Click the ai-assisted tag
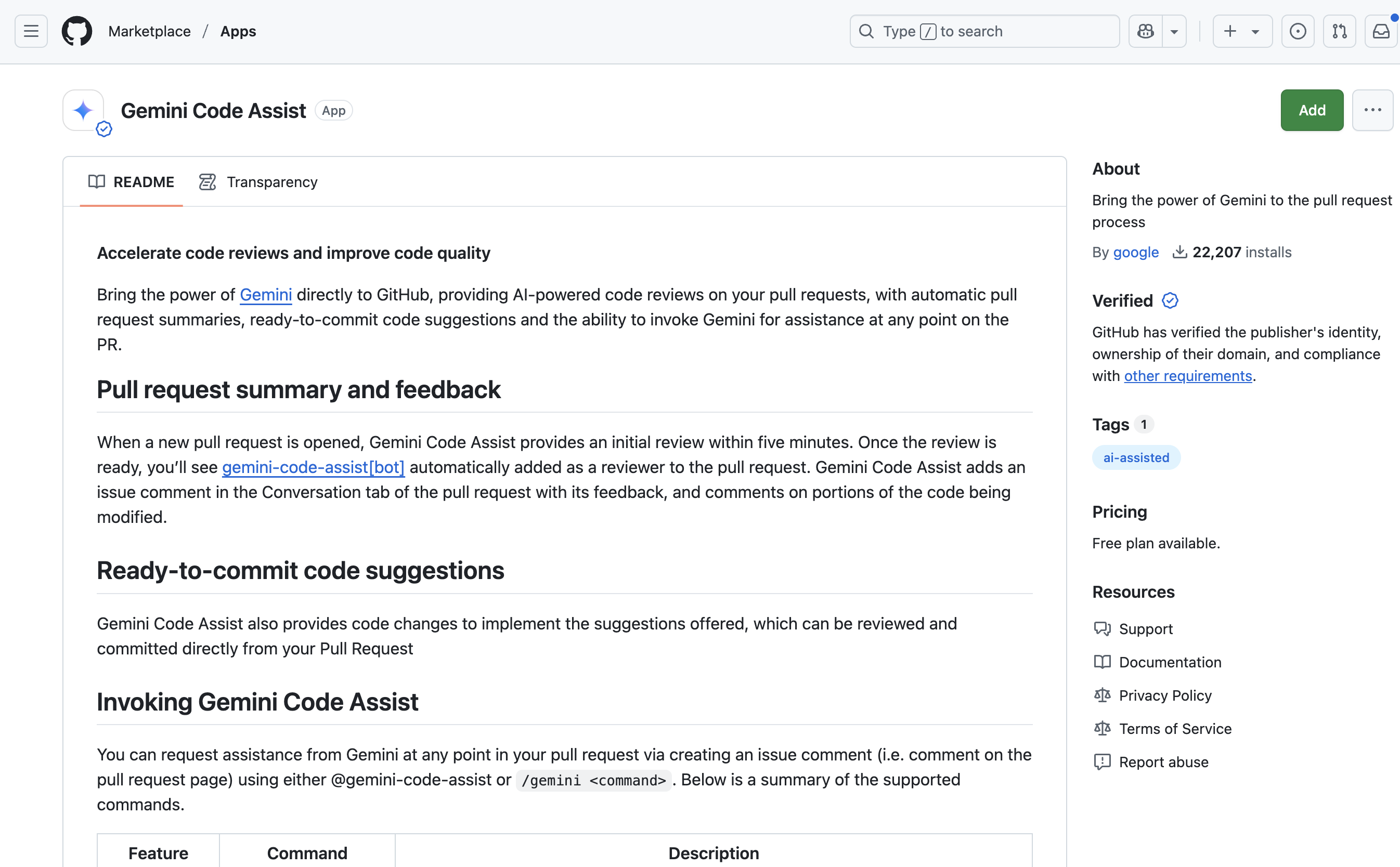Image resolution: width=1400 pixels, height=867 pixels. [1136, 457]
